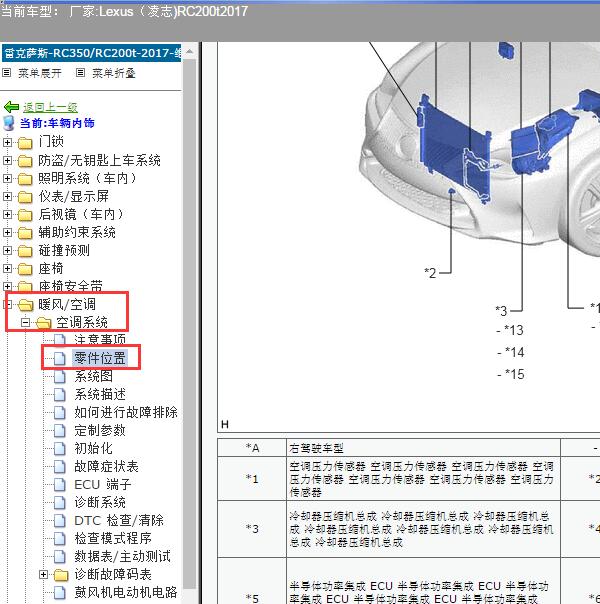Screen dimensions: 600x604
Task: Click the 故障症状表 page icon
Action: [60, 466]
